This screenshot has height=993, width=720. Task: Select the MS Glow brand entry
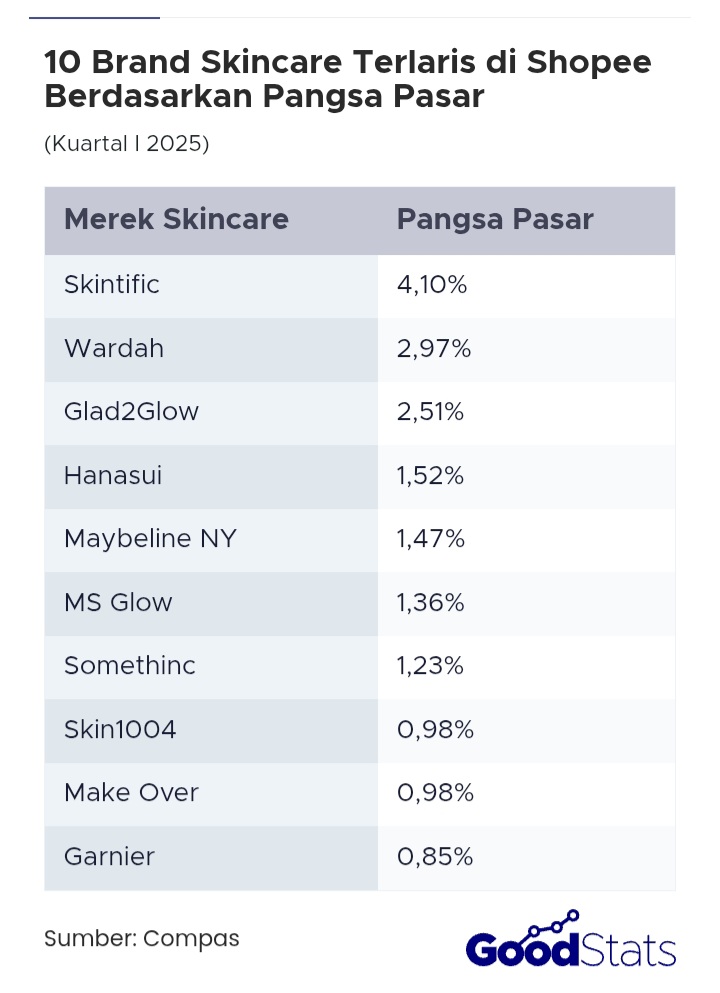(118, 602)
